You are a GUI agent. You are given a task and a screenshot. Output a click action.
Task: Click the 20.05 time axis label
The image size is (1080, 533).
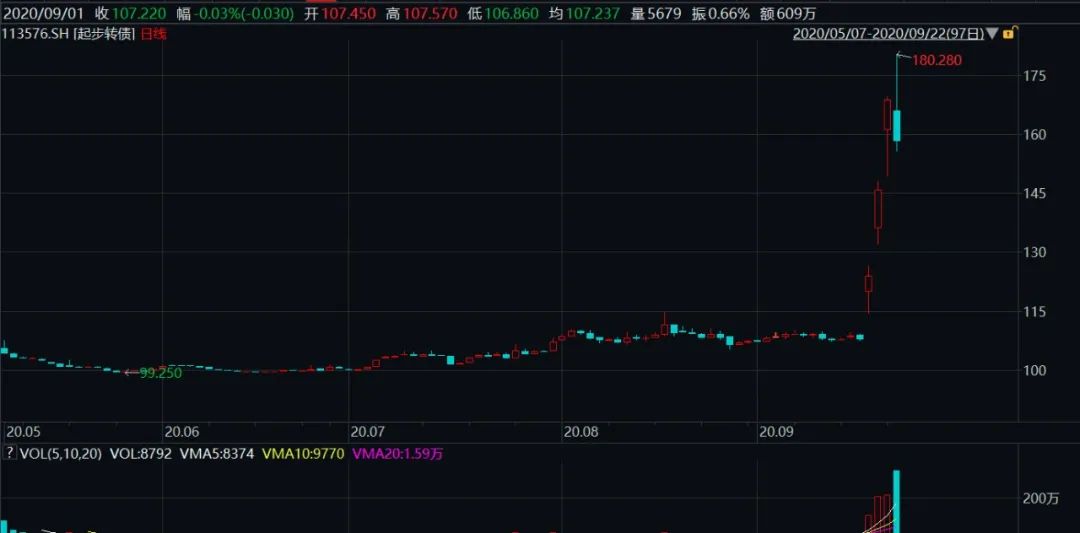23,432
